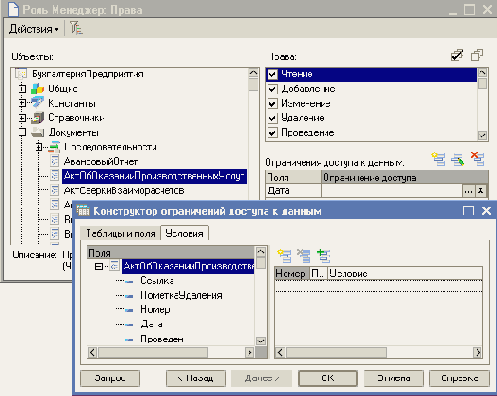Toggle the Проведение checkbox
The width and height of the screenshot is (497, 396).
tap(273, 133)
